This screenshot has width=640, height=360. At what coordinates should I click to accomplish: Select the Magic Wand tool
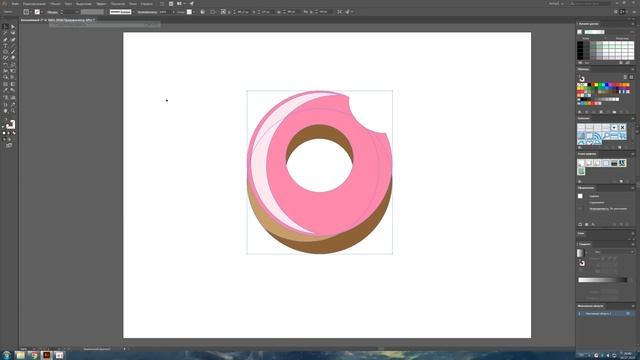point(5,33)
